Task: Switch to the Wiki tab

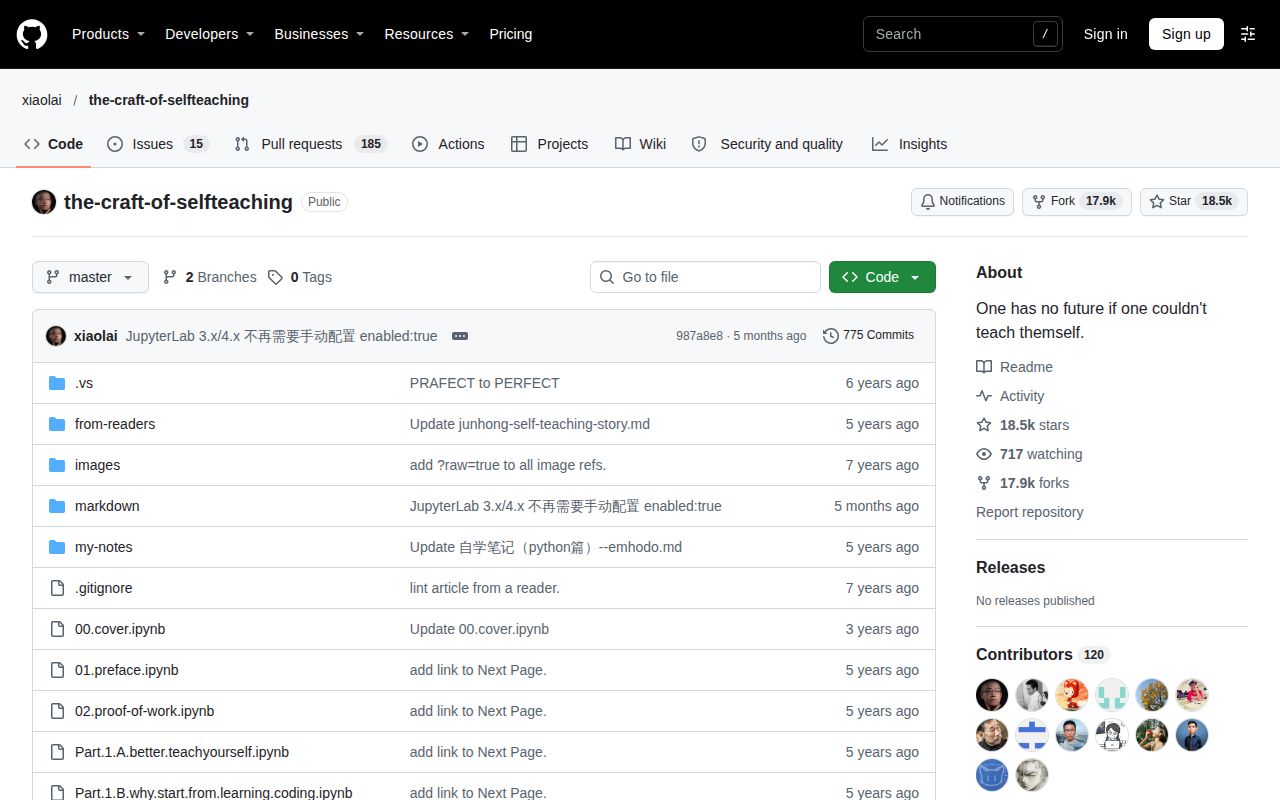Action: point(640,144)
